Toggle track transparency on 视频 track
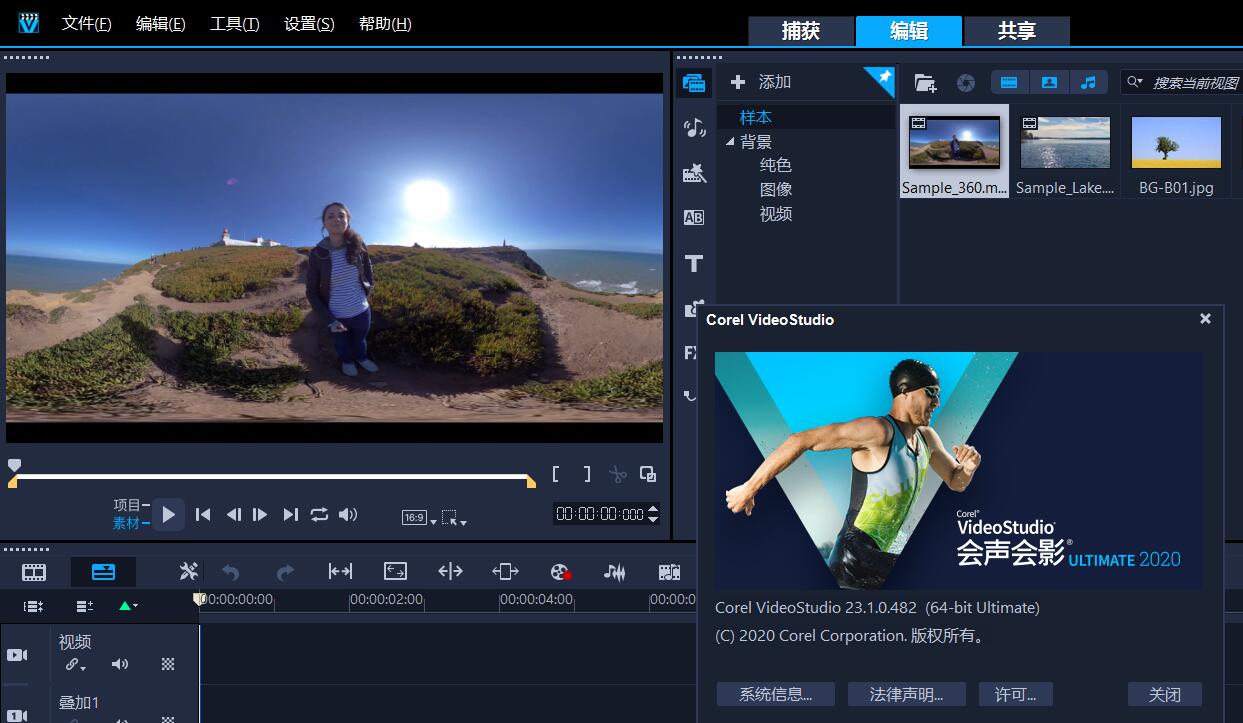This screenshot has height=723, width=1243. pyautogui.click(x=168, y=664)
